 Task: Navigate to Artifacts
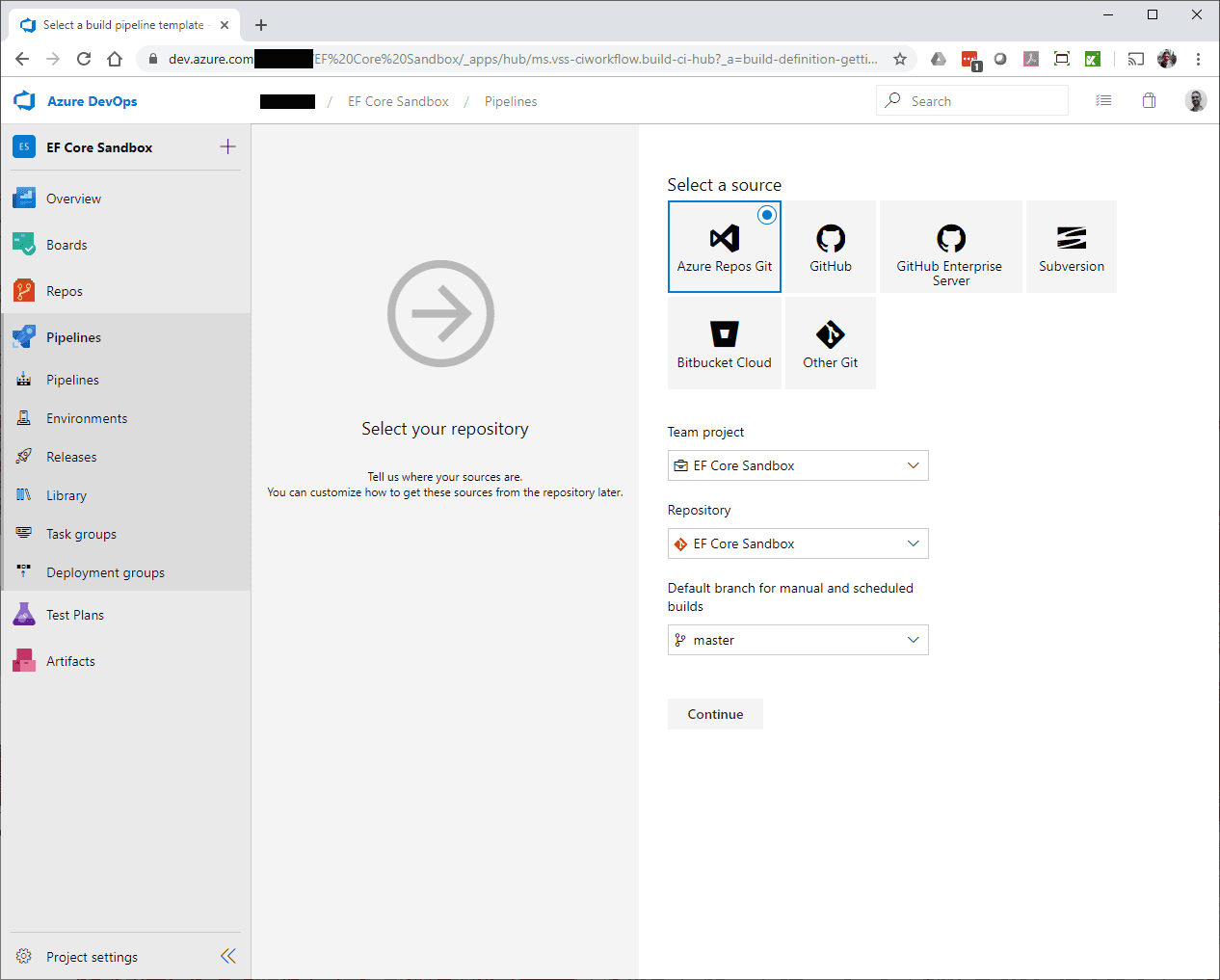(70, 661)
